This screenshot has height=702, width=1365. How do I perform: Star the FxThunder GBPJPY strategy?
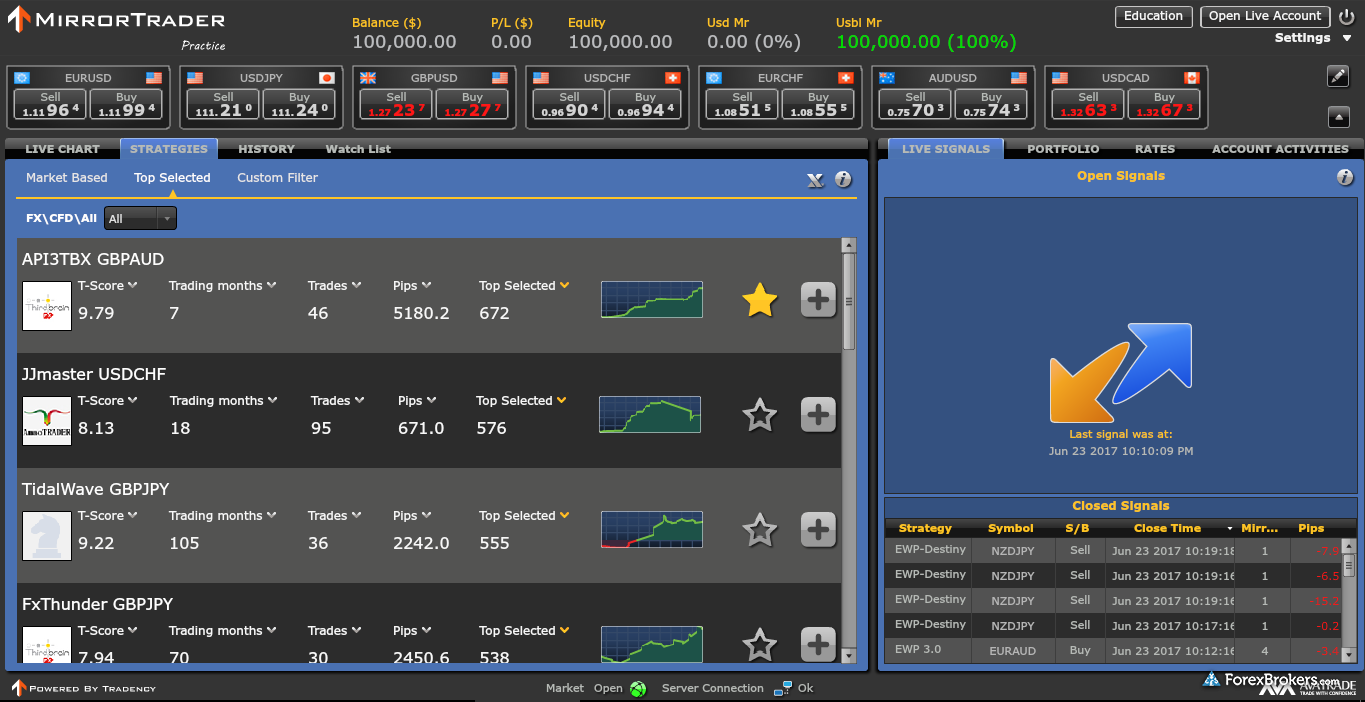coord(760,645)
